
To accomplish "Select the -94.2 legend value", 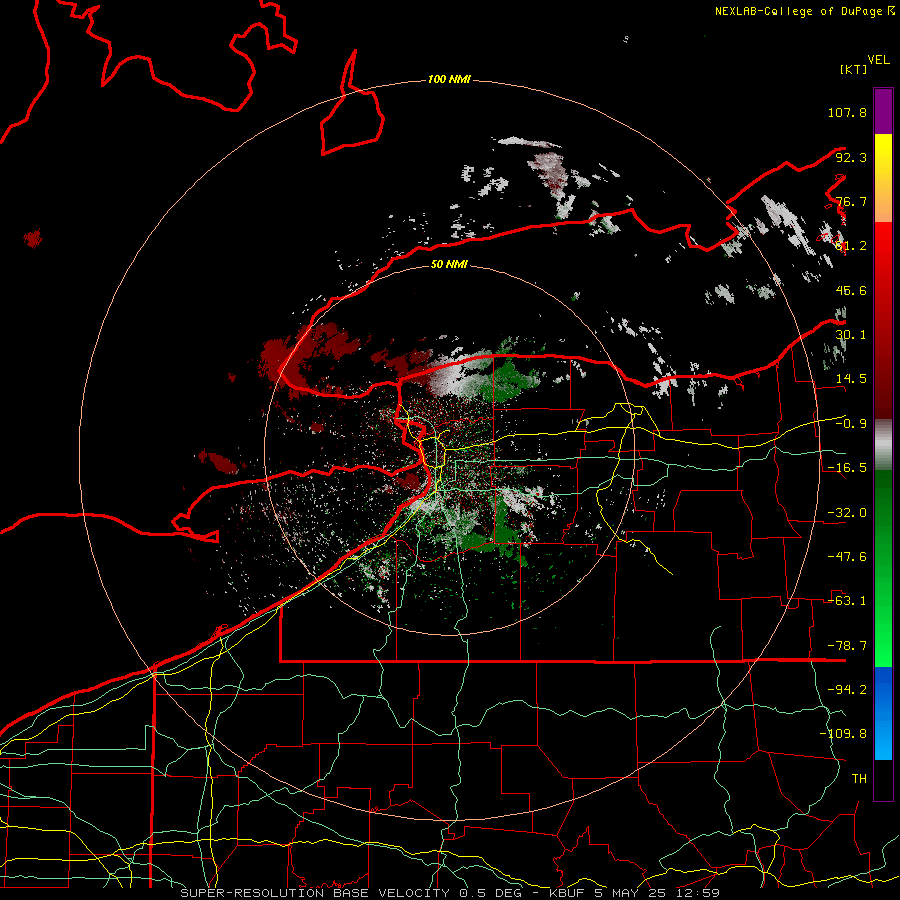I will click(x=847, y=690).
